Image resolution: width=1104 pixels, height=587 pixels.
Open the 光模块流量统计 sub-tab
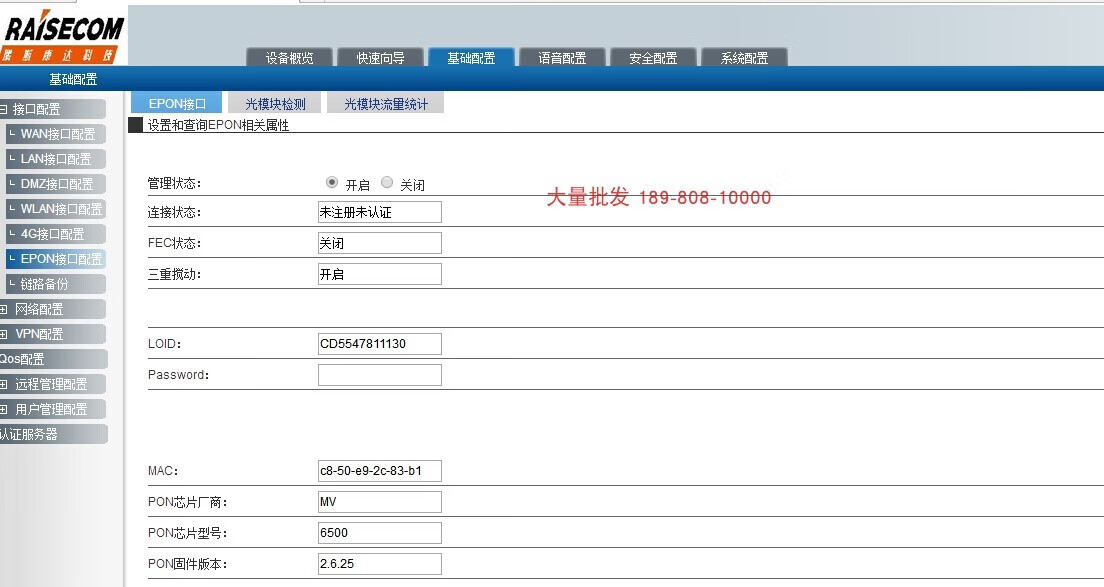[x=385, y=104]
